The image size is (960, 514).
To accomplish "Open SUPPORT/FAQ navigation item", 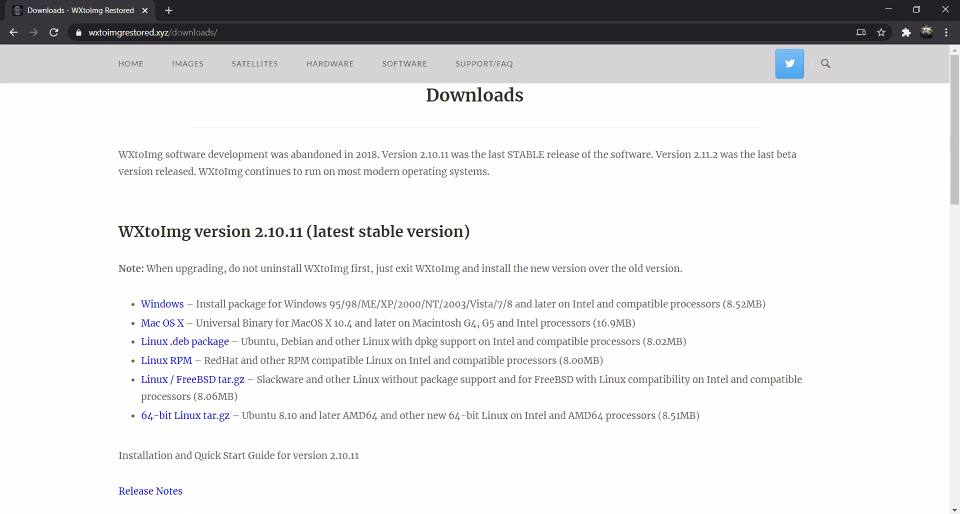I will (484, 64).
